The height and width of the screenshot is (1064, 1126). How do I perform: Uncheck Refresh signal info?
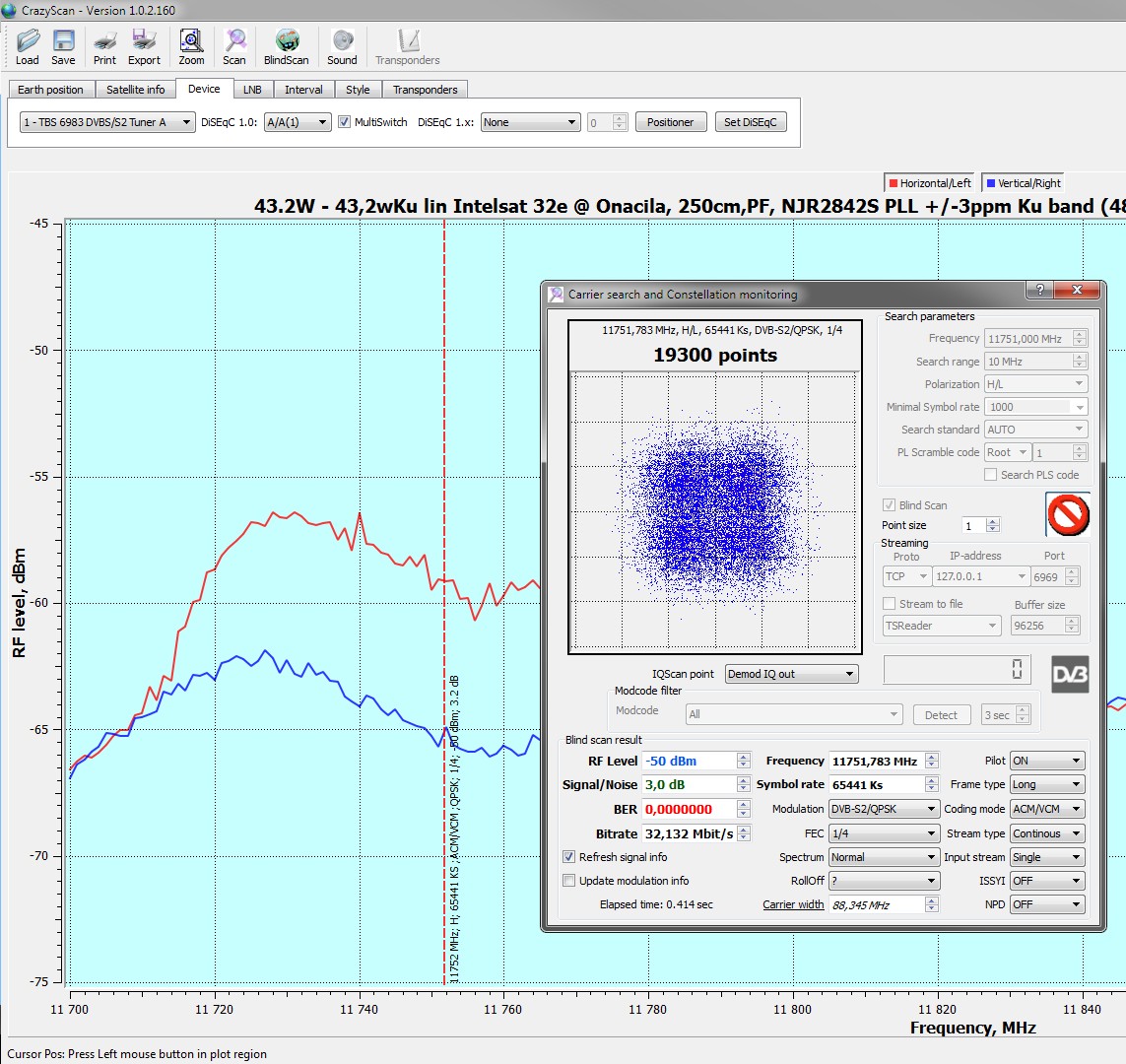click(568, 857)
